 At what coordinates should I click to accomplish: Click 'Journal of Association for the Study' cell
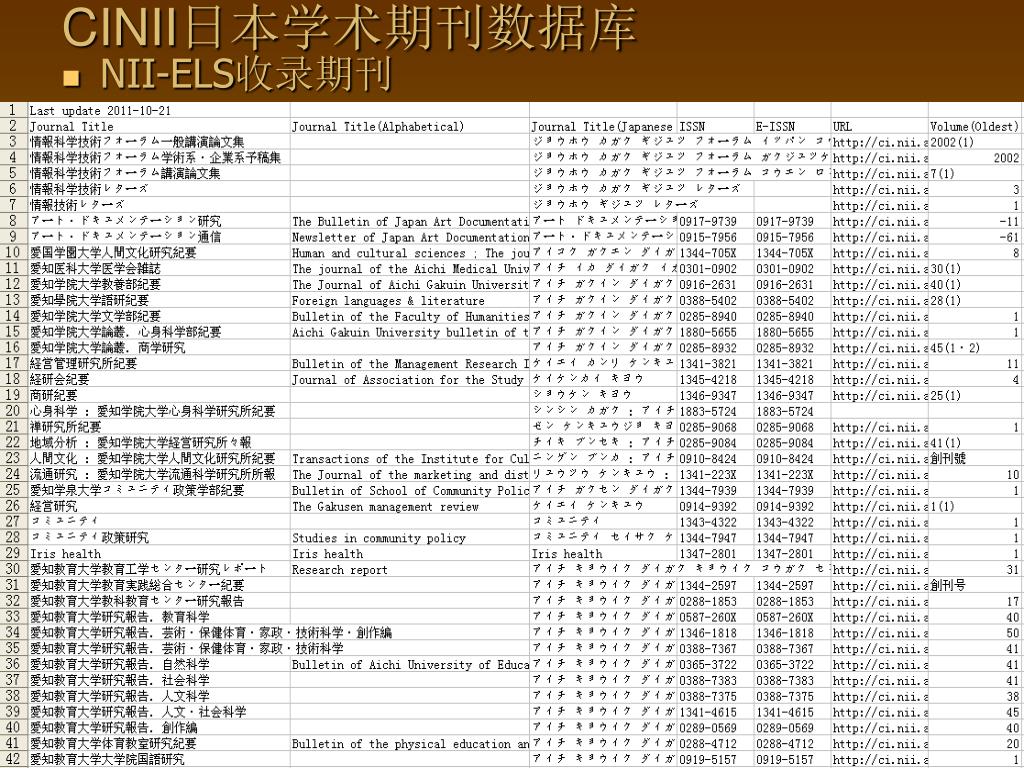(409, 379)
